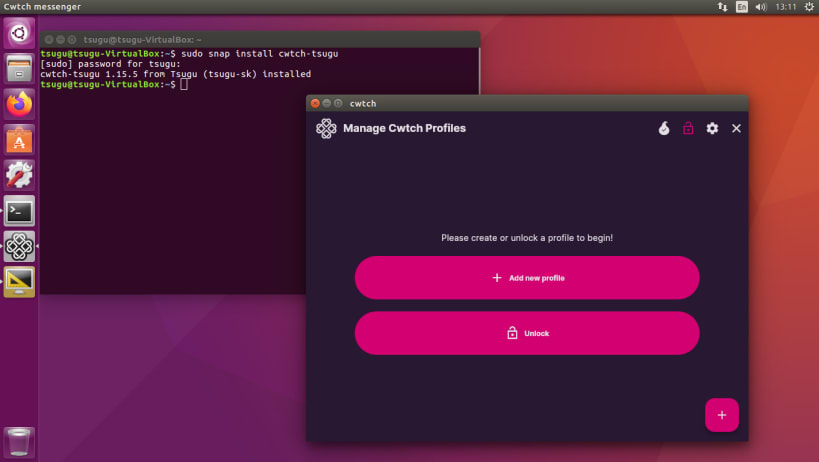819x462 pixels.
Task: Open the ruler and screen launcher icon
Action: pyautogui.click(x=19, y=282)
